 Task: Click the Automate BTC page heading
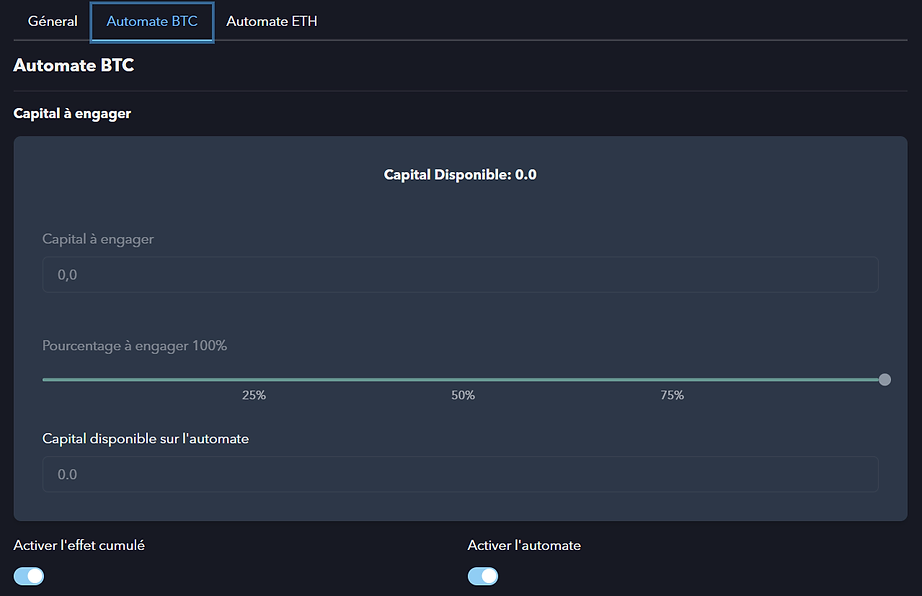click(74, 65)
